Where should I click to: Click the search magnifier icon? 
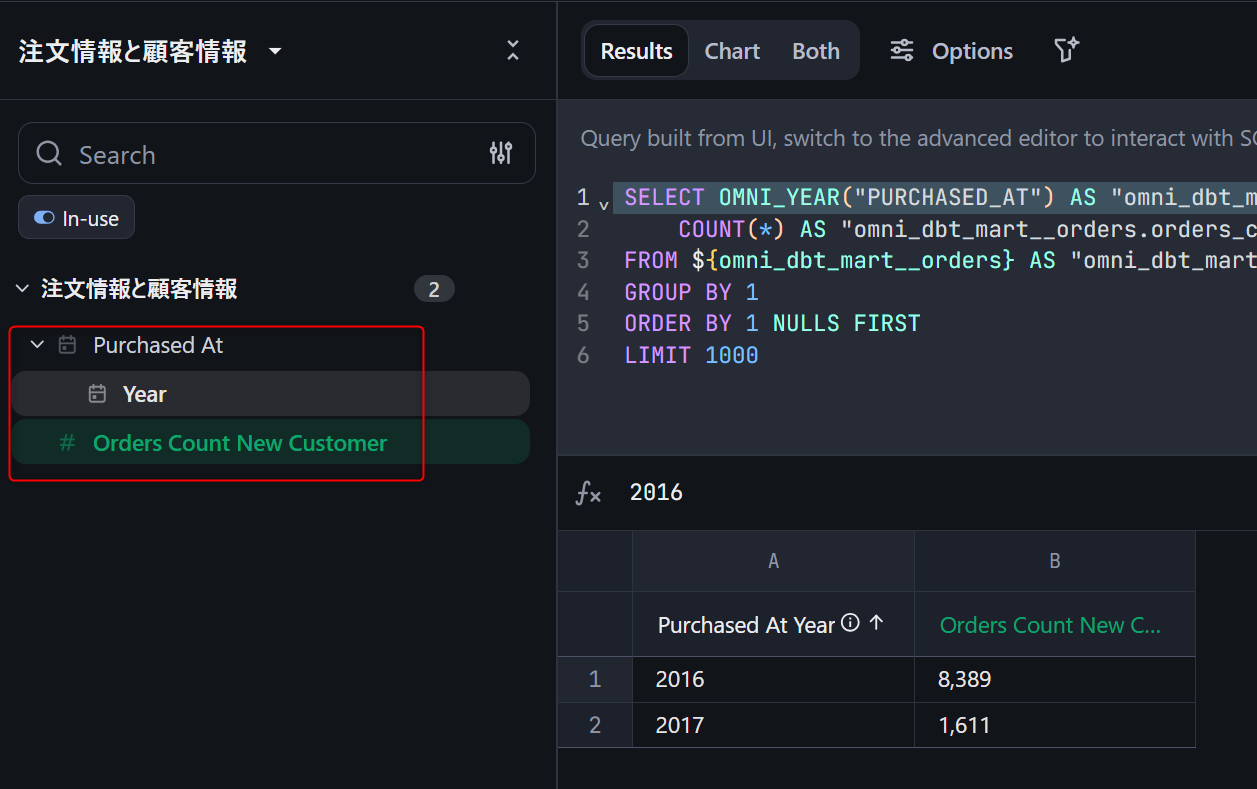pos(49,154)
